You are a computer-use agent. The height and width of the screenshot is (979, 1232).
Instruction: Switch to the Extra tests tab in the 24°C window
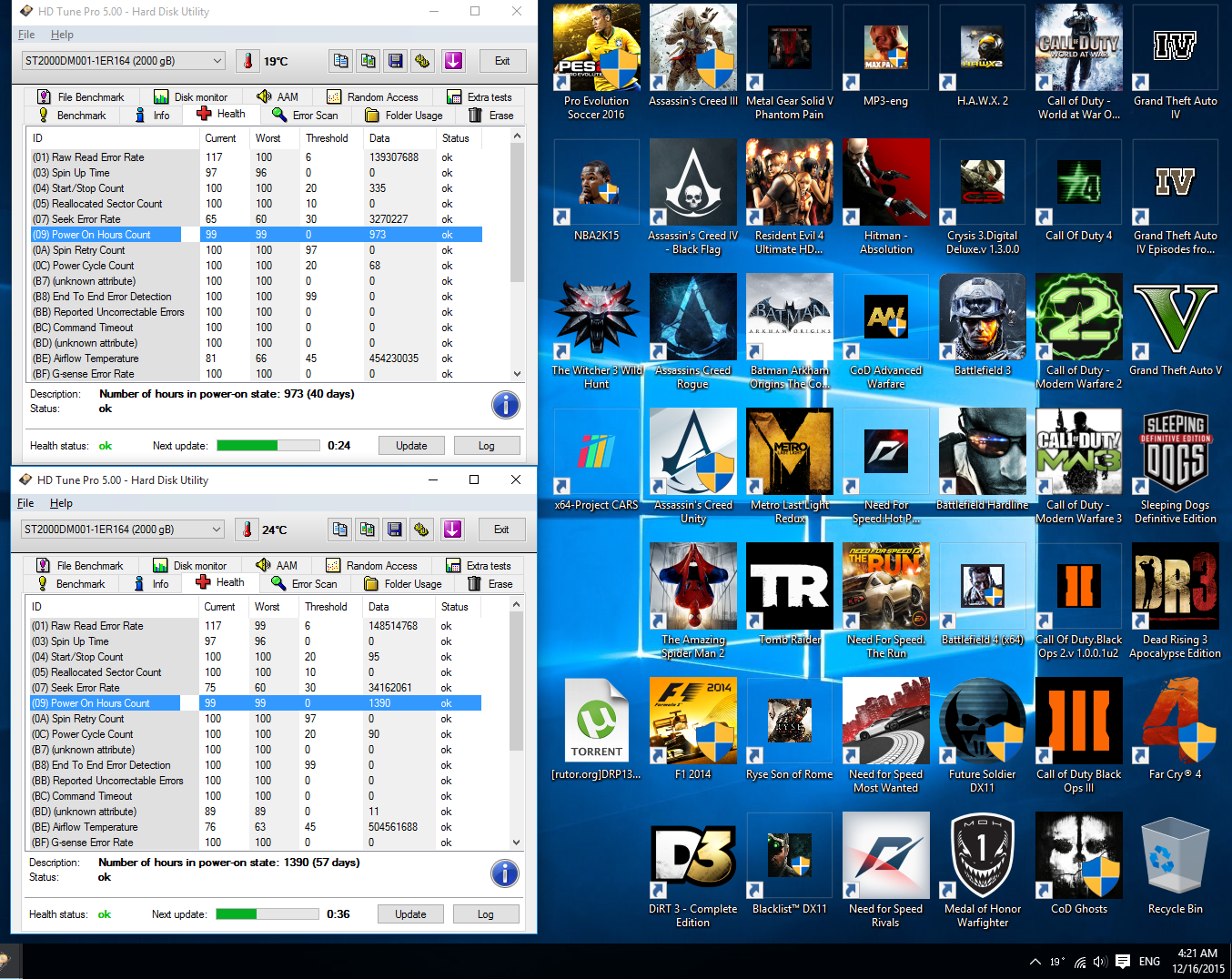(479, 566)
